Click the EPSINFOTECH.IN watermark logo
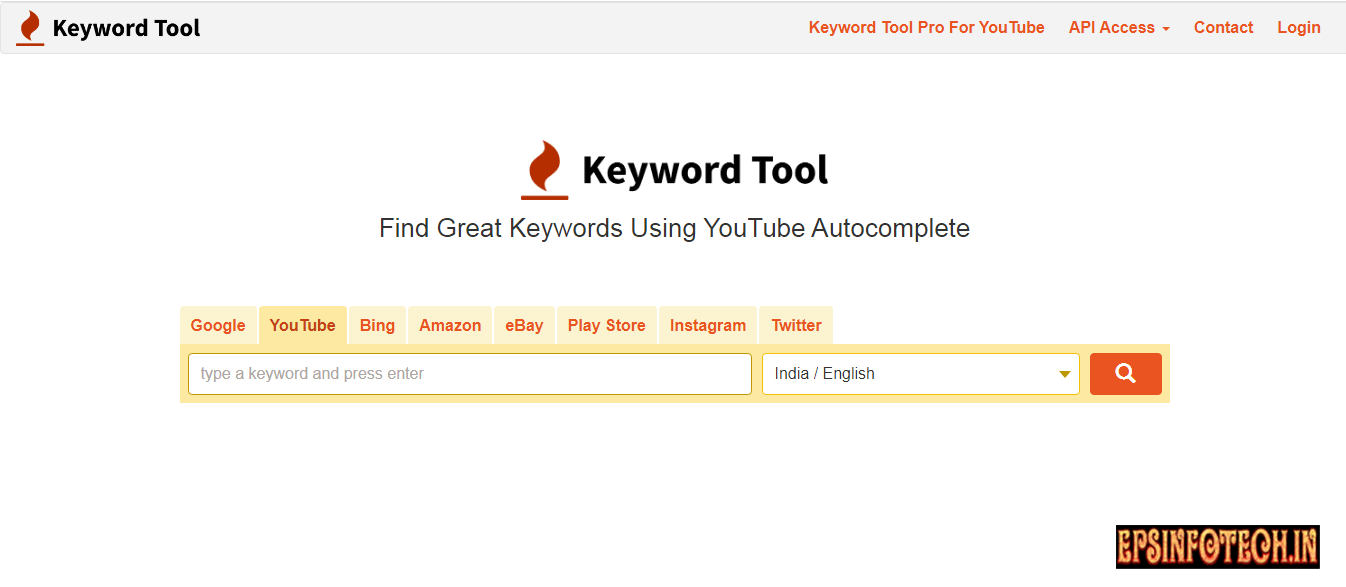 (1218, 547)
